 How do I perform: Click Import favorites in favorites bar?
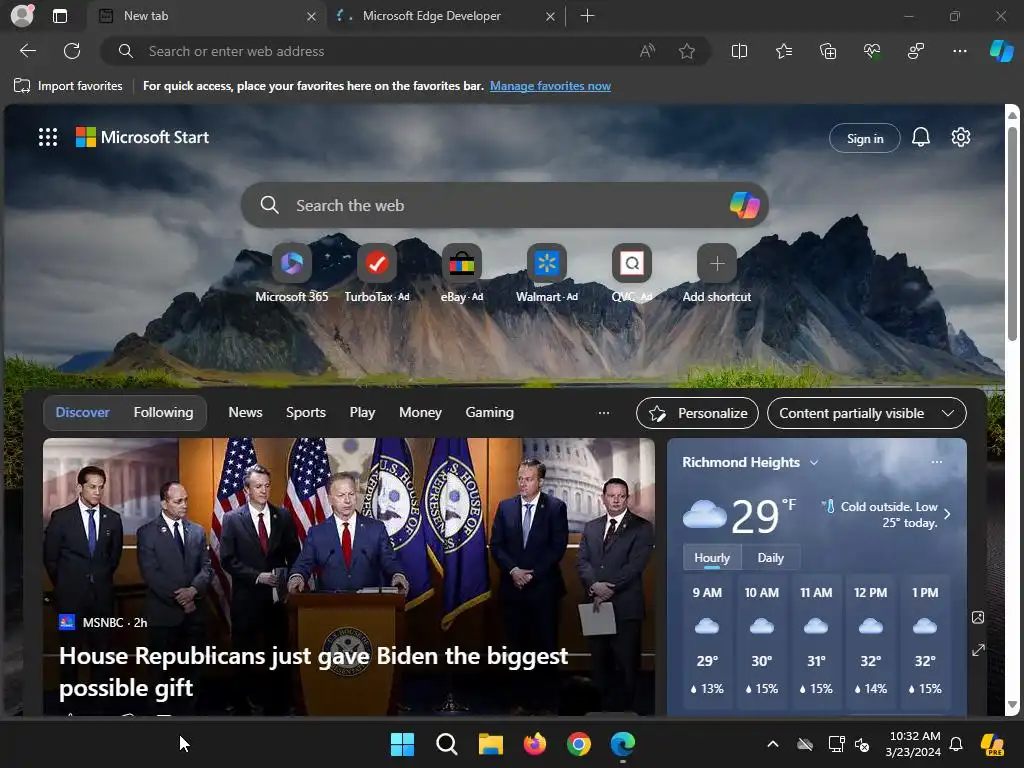coord(68,86)
